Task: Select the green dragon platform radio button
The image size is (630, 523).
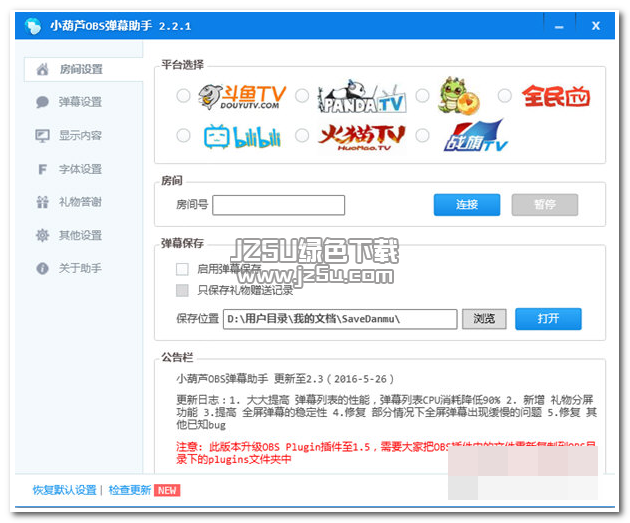Action: [x=422, y=96]
